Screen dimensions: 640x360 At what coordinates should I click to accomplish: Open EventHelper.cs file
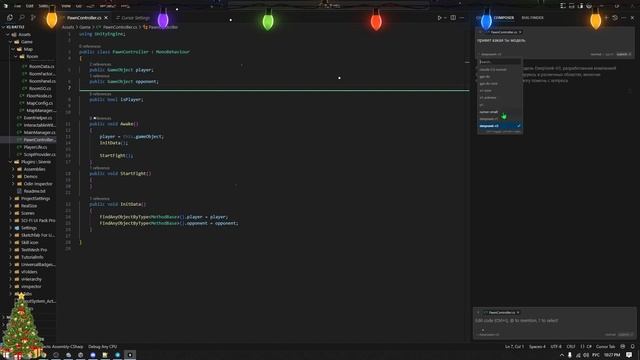tap(38, 118)
